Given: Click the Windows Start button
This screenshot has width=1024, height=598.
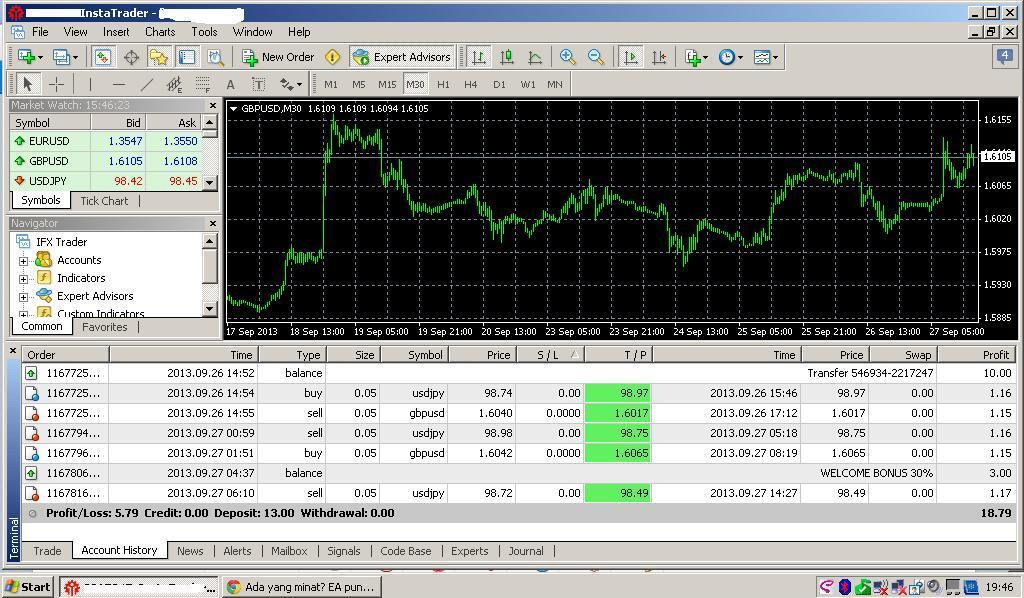Looking at the screenshot, I should (28, 587).
